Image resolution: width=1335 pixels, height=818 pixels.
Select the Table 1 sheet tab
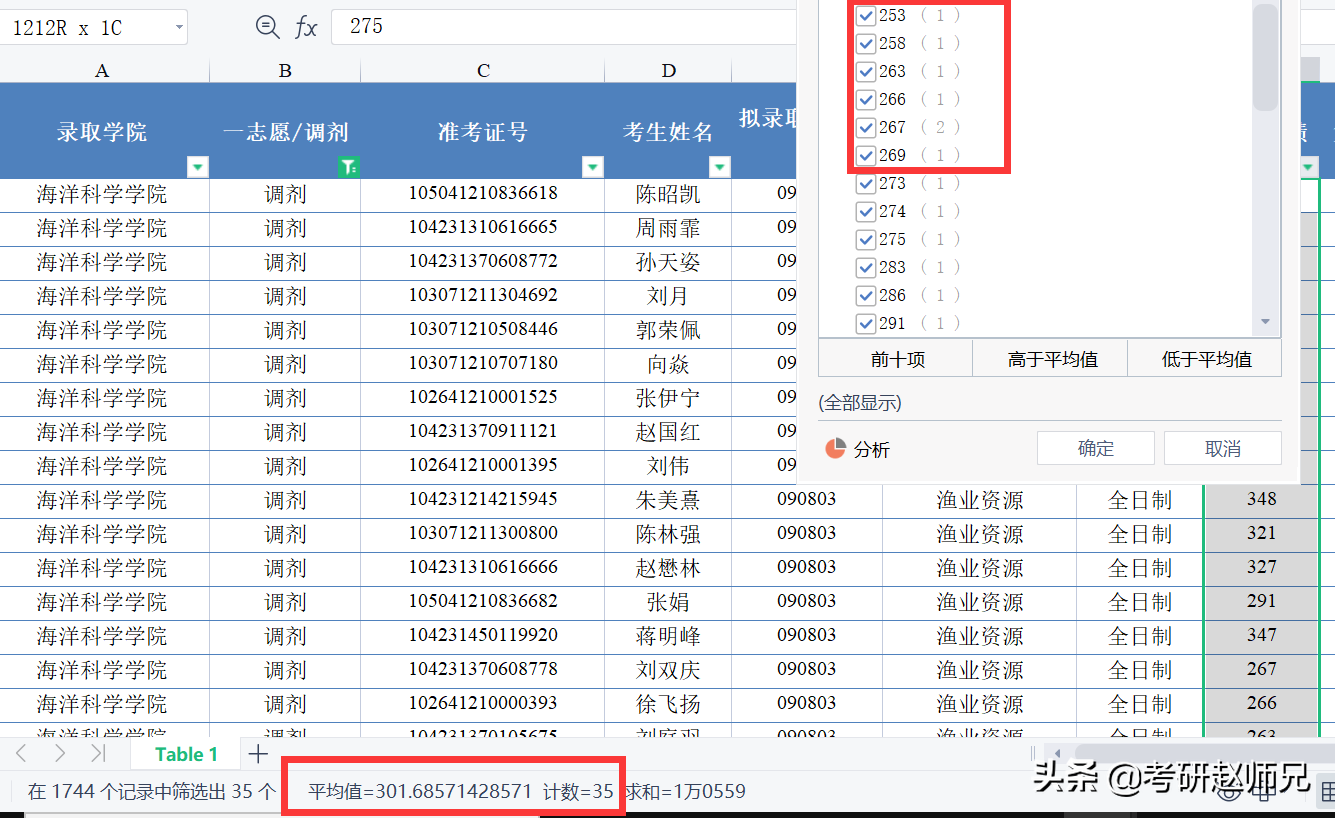coord(185,754)
